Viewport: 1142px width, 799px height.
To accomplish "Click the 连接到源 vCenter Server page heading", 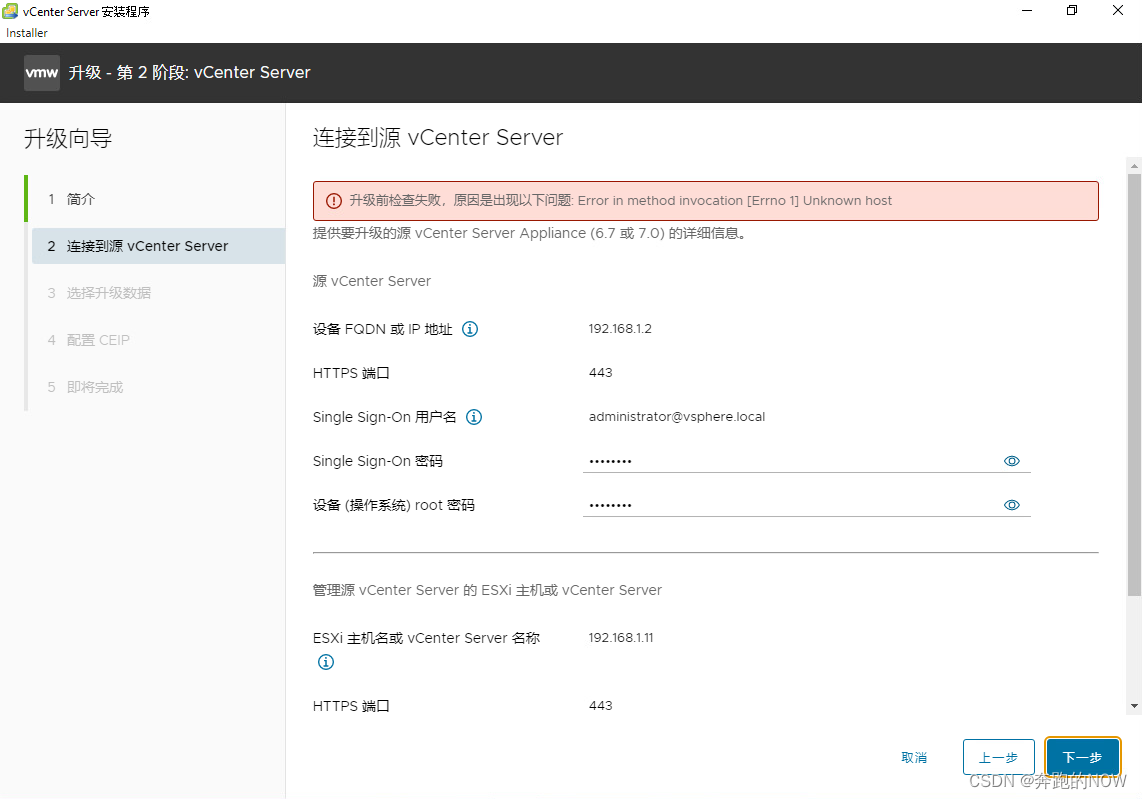I will click(438, 138).
